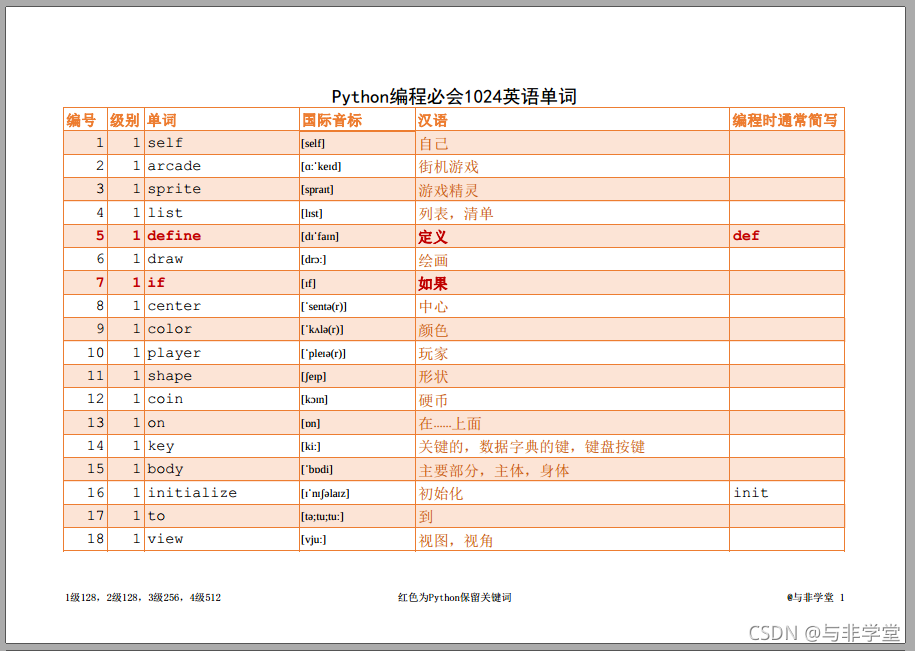Image resolution: width=915 pixels, height=651 pixels.
Task: Click the Chinese meaning '中心'
Action: coord(434,307)
